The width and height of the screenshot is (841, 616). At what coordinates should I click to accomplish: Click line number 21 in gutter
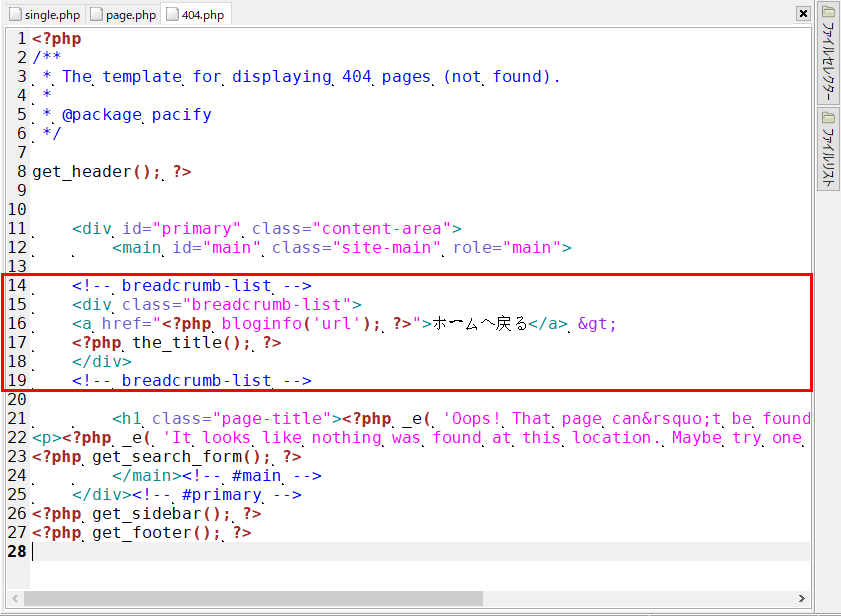point(17,419)
